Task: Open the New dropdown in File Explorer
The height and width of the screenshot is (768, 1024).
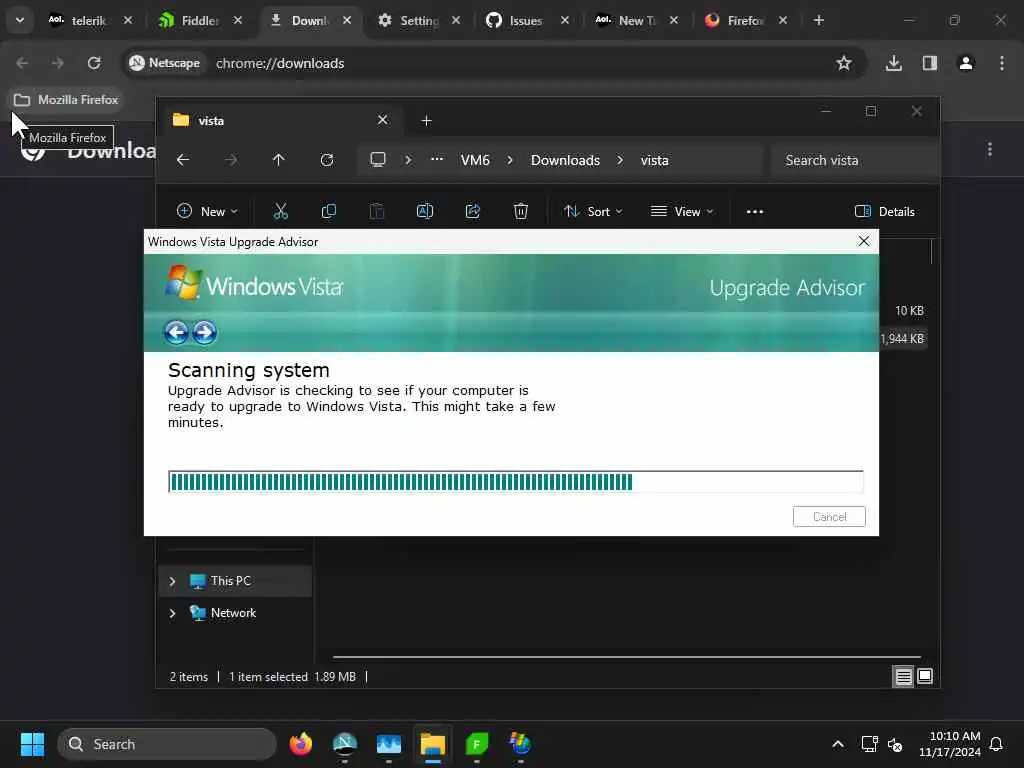Action: pos(207,211)
